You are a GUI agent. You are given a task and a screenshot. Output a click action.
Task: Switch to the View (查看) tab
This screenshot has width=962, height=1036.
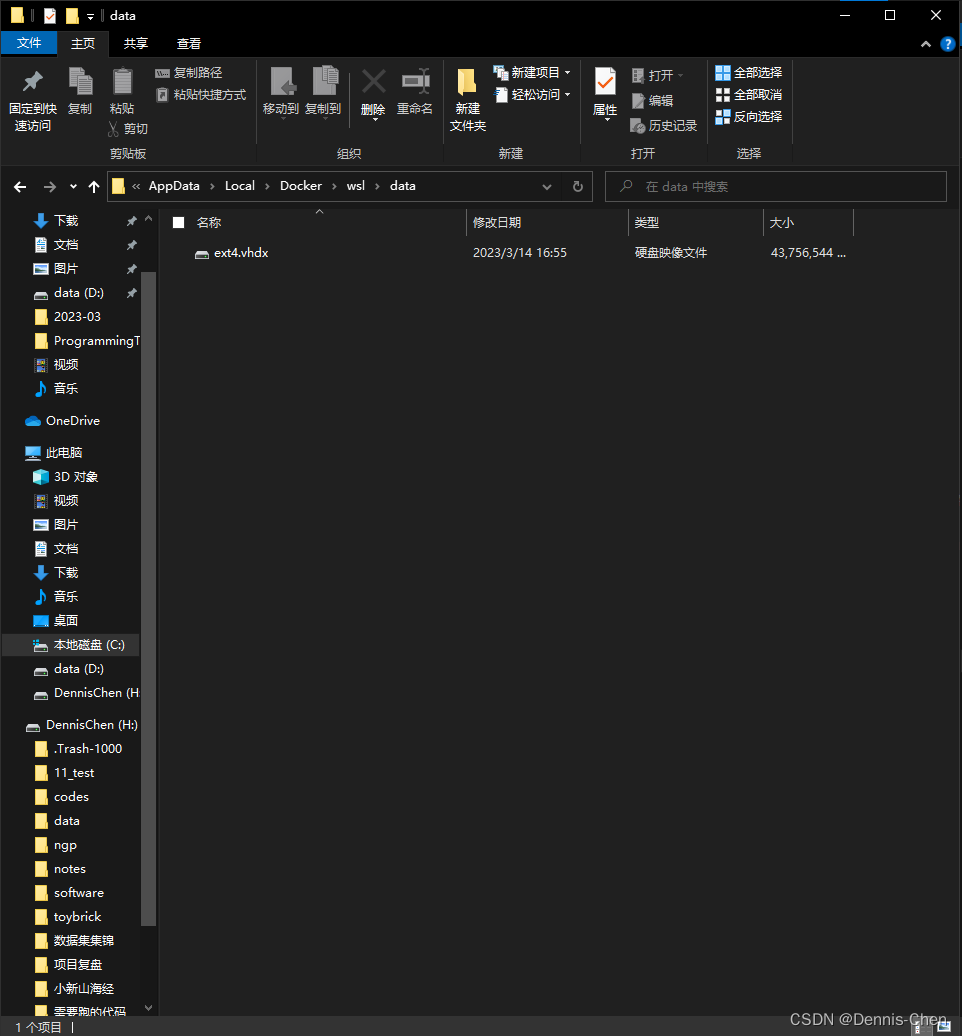pos(188,43)
